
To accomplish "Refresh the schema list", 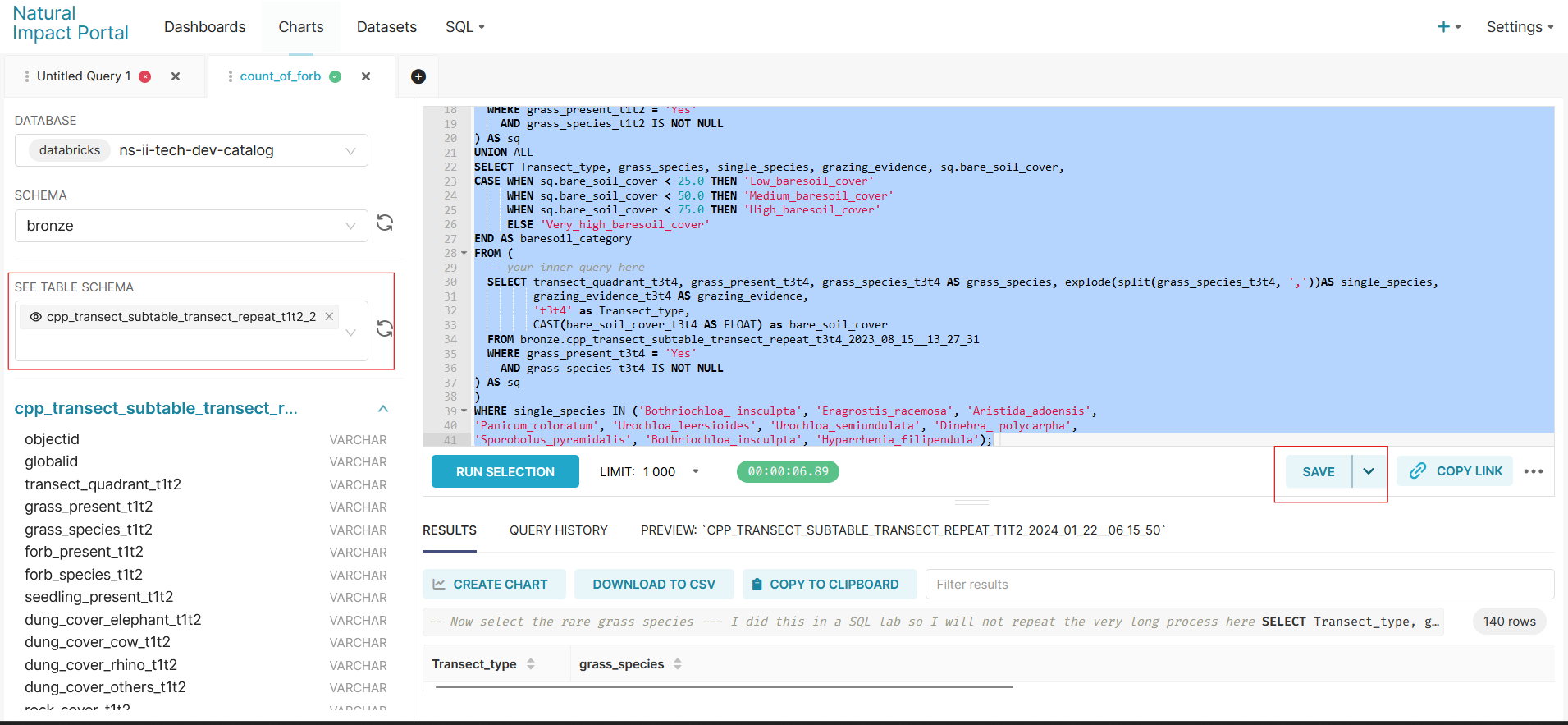I will point(385,223).
